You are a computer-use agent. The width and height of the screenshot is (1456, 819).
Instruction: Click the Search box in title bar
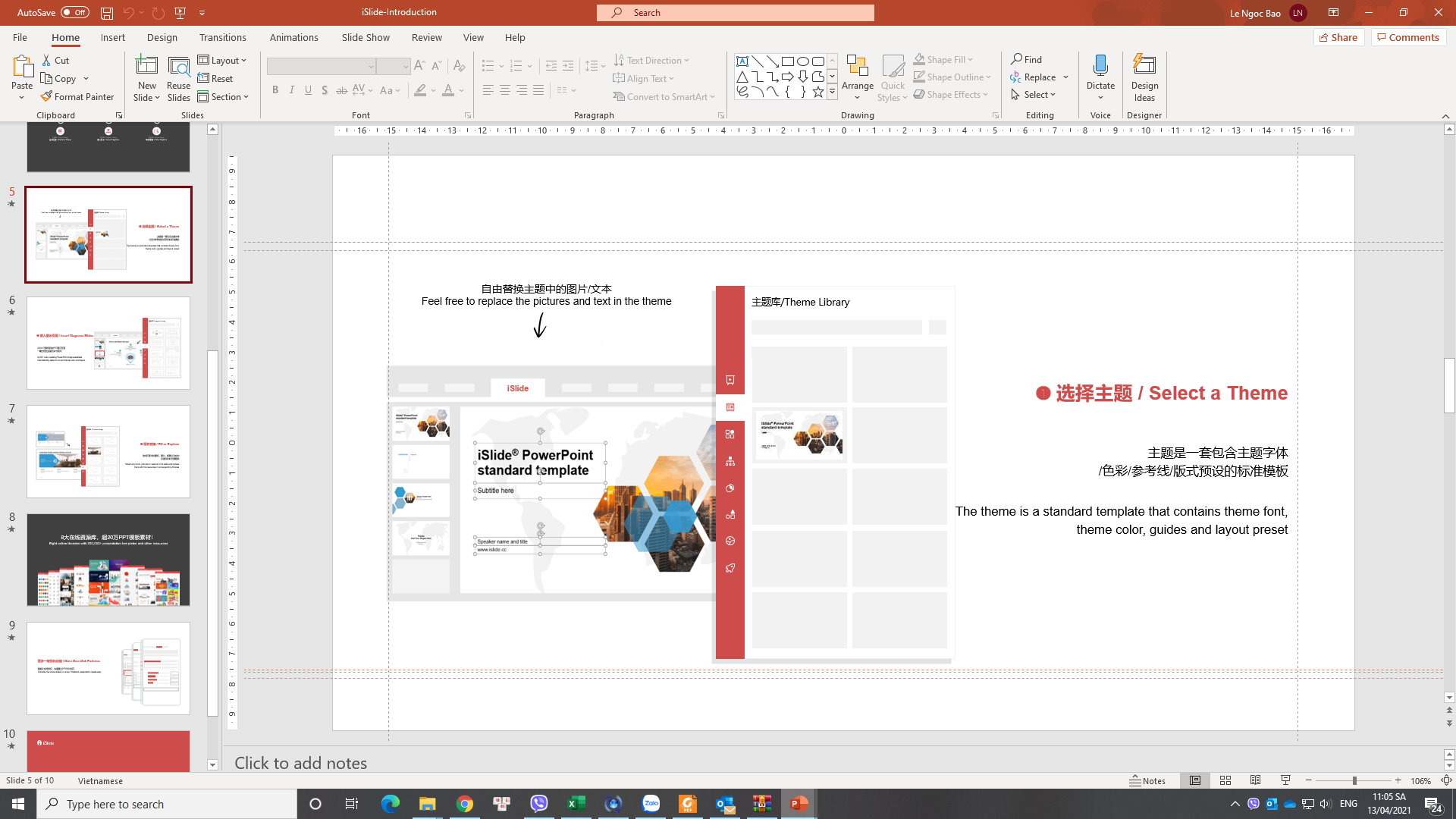click(x=735, y=13)
